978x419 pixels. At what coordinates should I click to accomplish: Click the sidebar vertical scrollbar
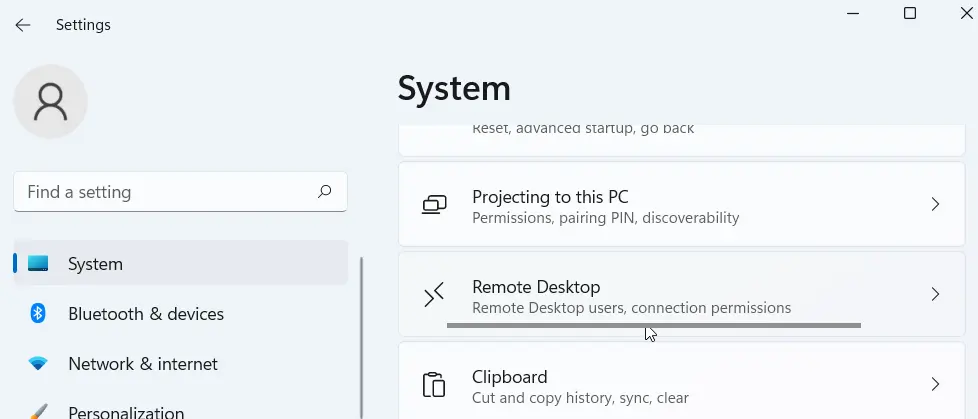click(x=362, y=337)
